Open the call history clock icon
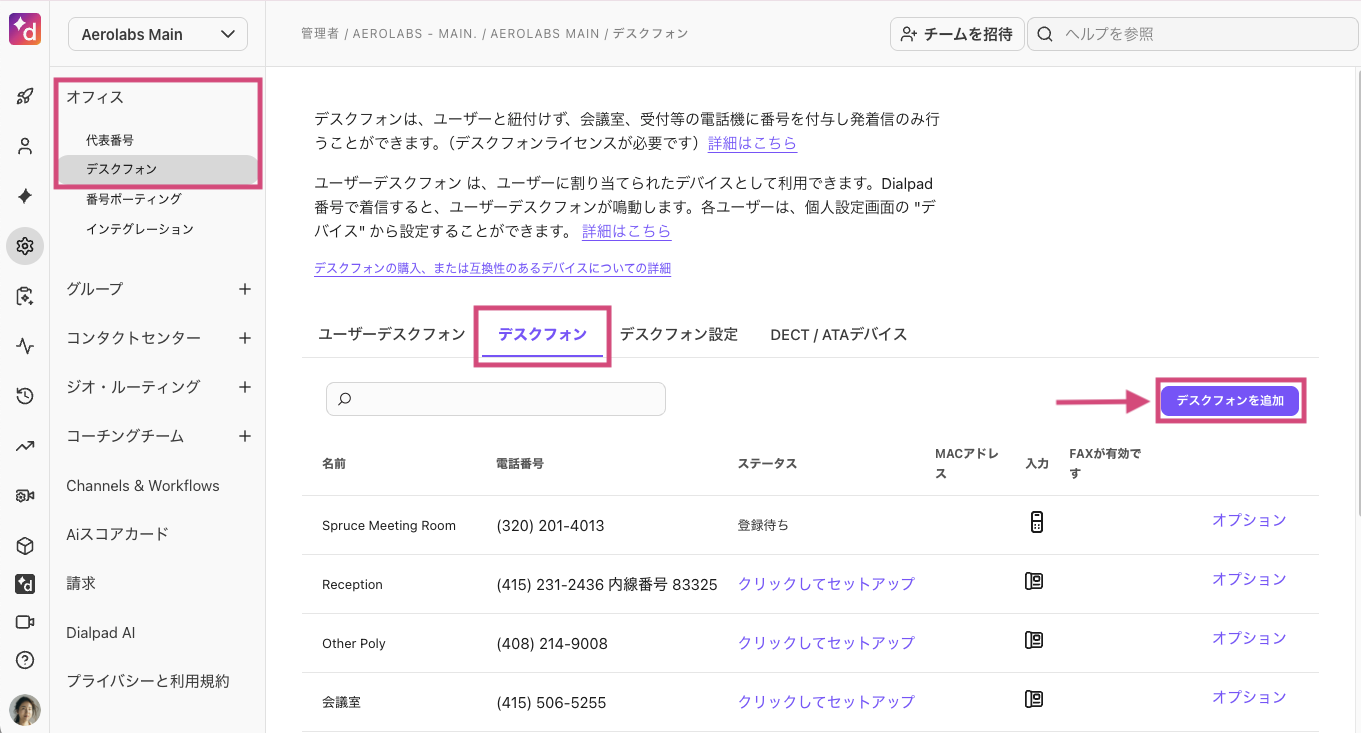Screen dimensions: 1361x733 click(x=25, y=397)
